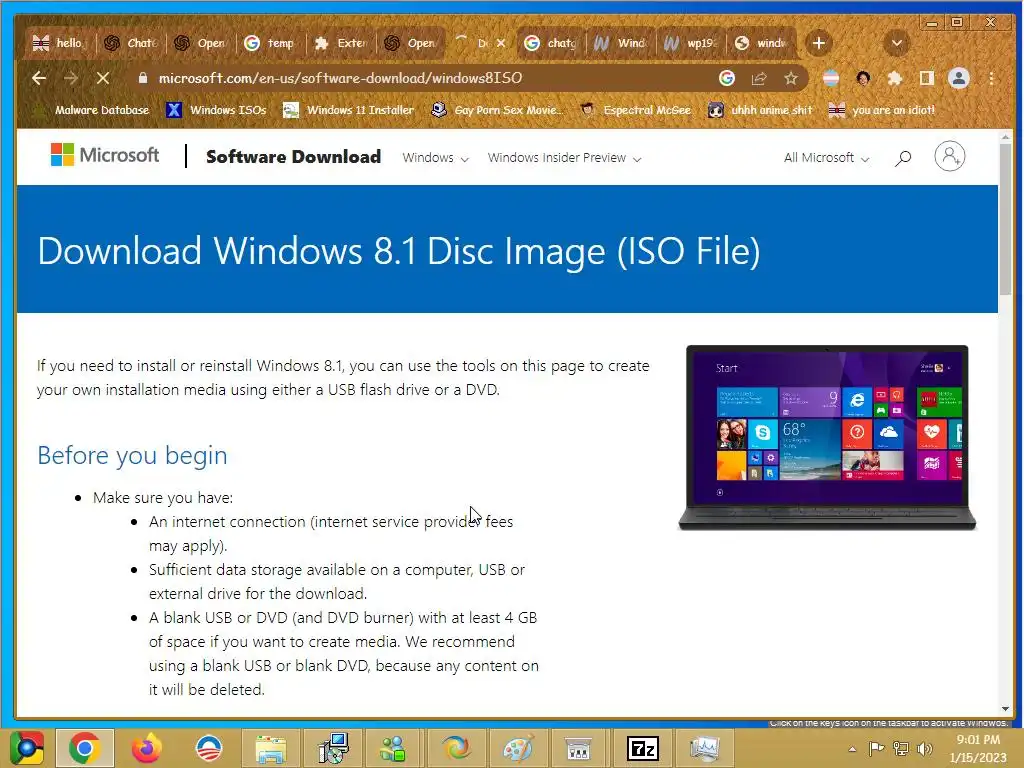
Task: Switch to the 'Chat' tab
Action: point(132,43)
